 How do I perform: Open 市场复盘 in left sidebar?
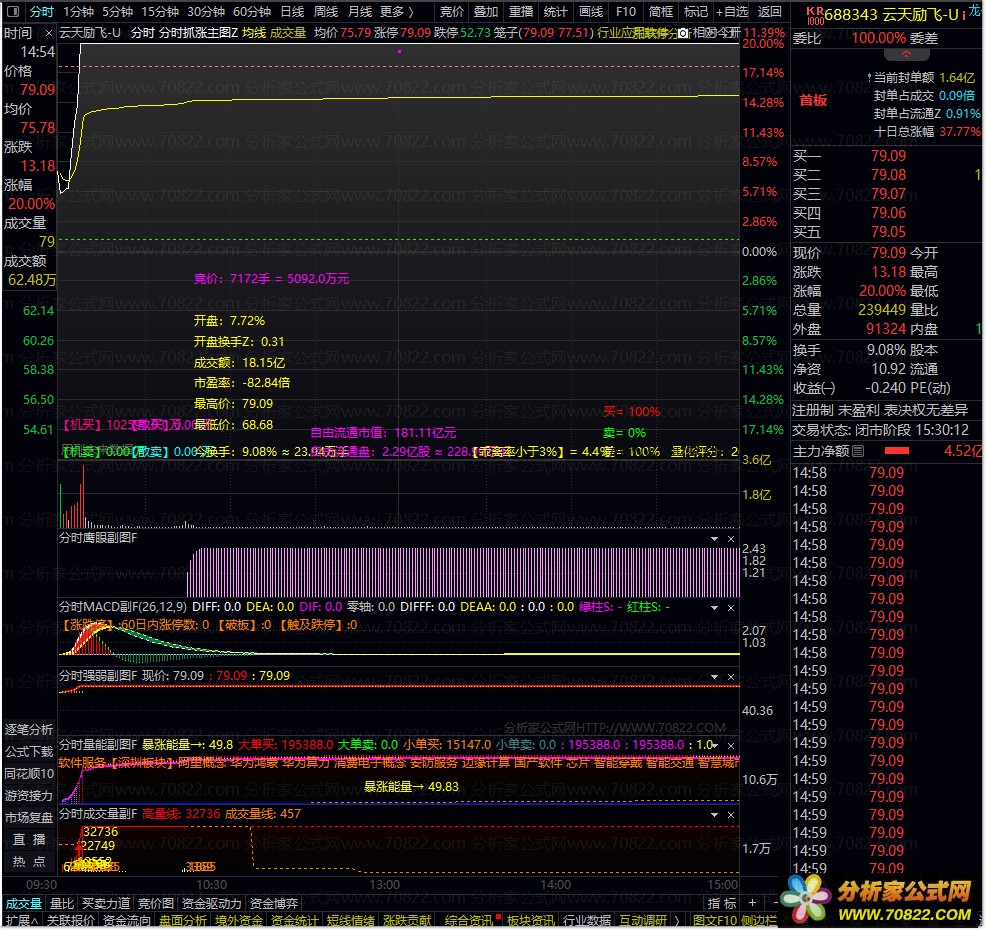tap(29, 820)
